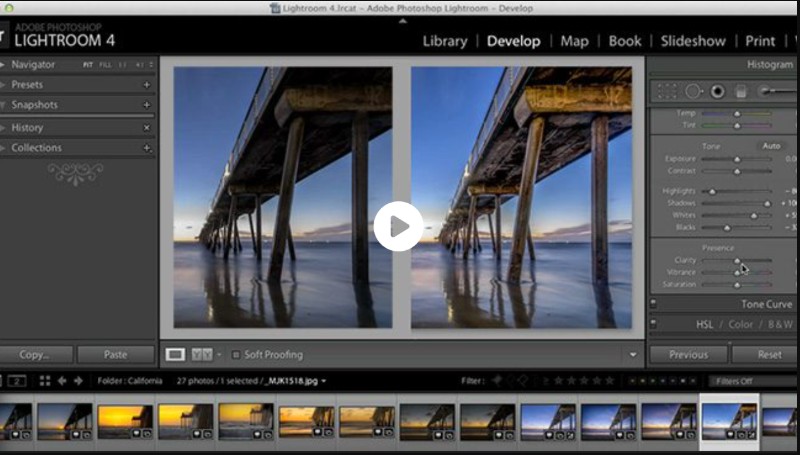Screen dimensions: 800x455
Task: Open the Slideshow module
Action: (x=693, y=41)
